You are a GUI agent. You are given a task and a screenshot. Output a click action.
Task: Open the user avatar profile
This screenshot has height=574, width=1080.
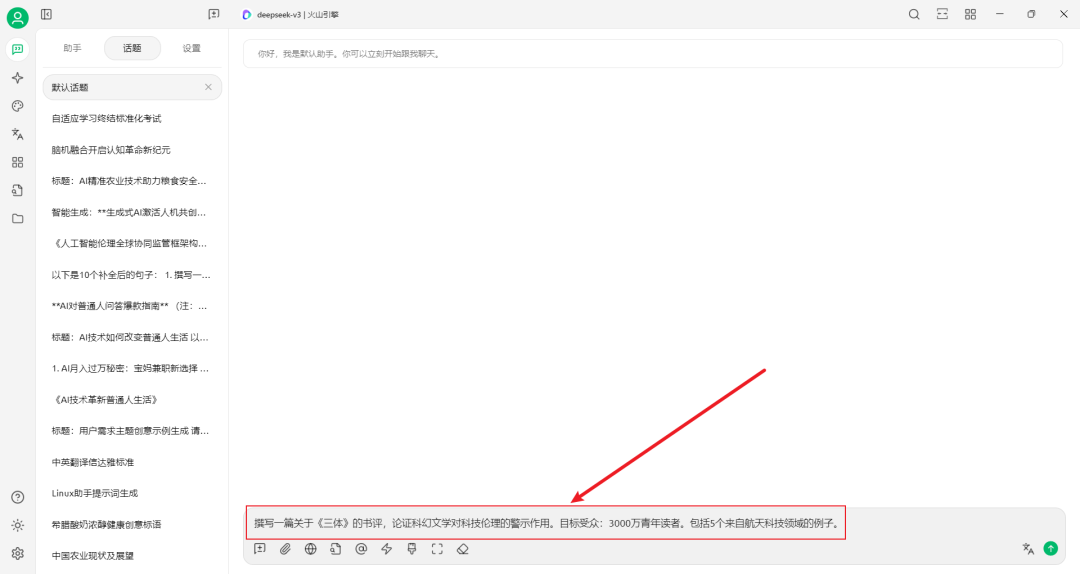tap(17, 17)
